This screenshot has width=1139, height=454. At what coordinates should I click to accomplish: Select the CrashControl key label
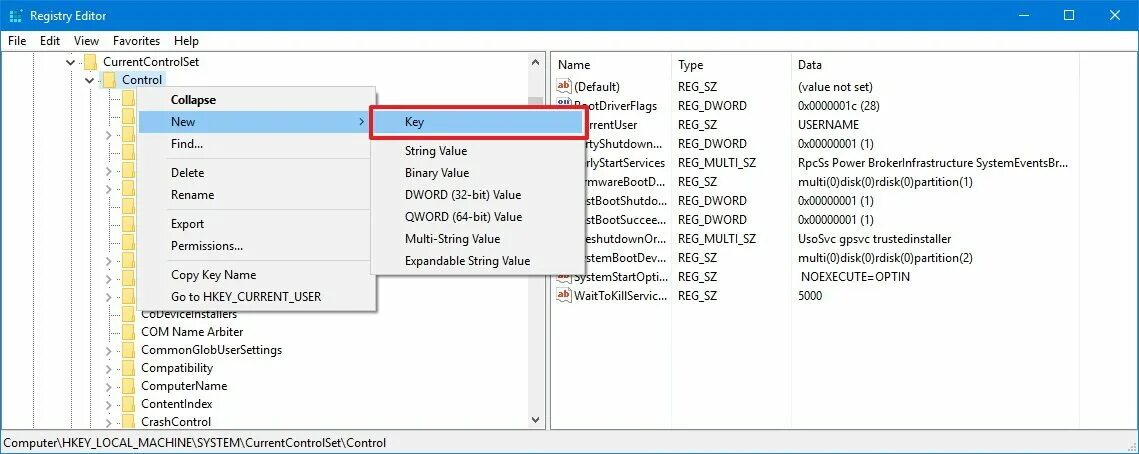[176, 422]
